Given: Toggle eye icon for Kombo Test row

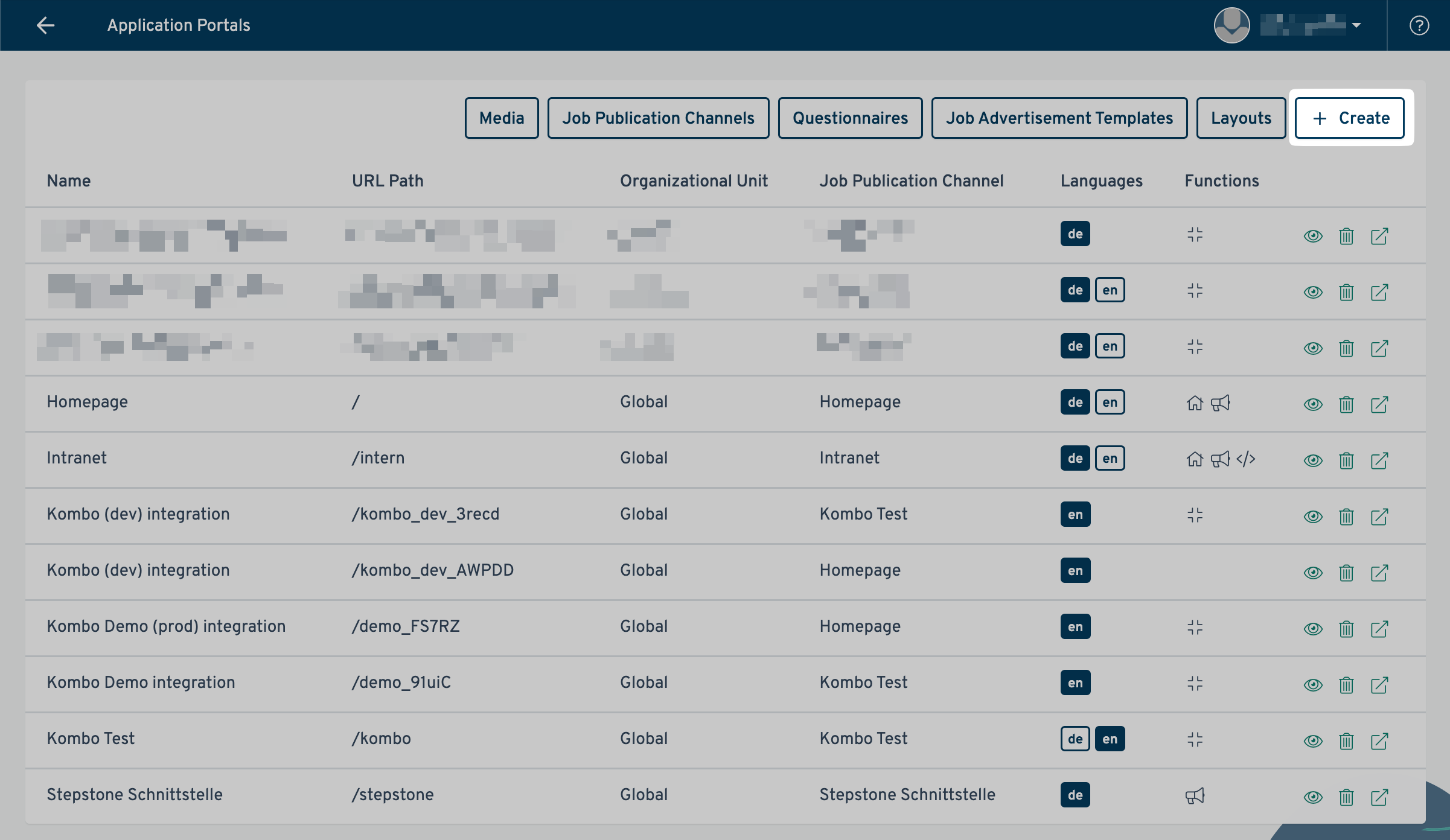Looking at the screenshot, I should click(1313, 741).
